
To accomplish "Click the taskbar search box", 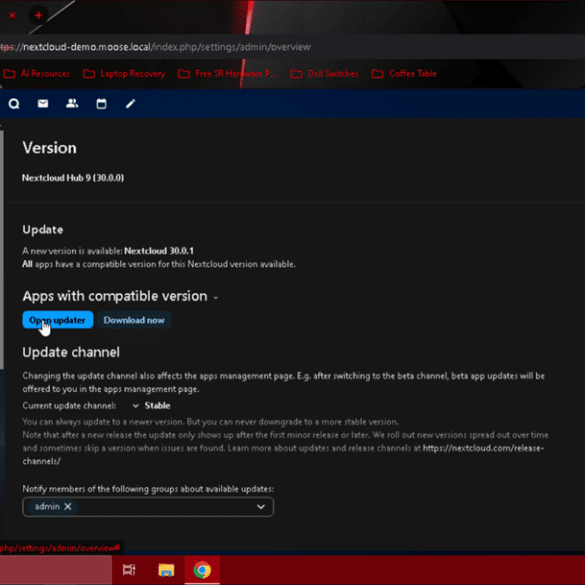I will [56, 570].
